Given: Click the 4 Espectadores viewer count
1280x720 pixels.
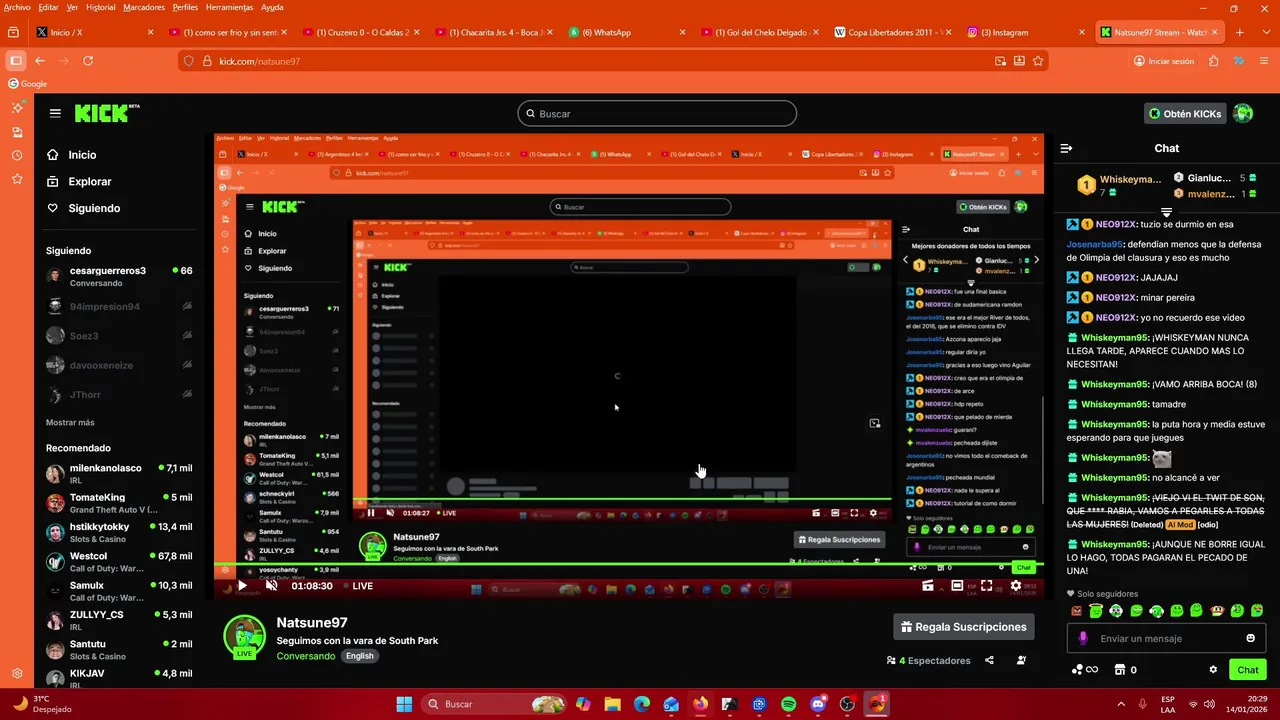Looking at the screenshot, I should coord(929,660).
